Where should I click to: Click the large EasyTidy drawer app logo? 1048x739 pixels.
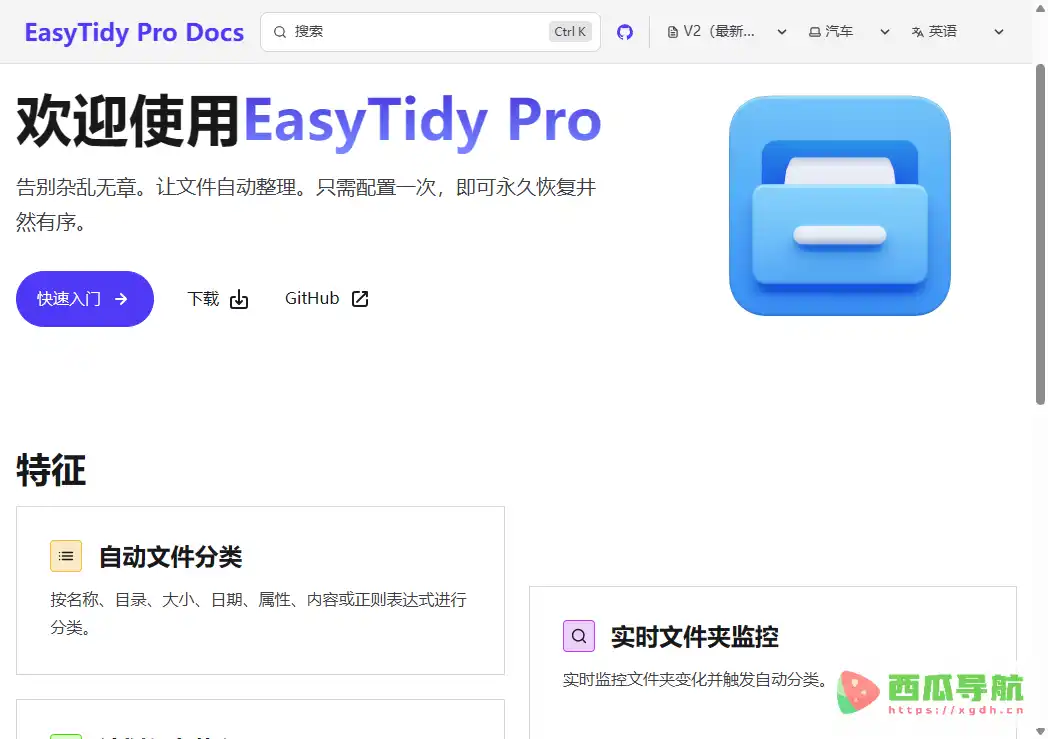pyautogui.click(x=839, y=206)
